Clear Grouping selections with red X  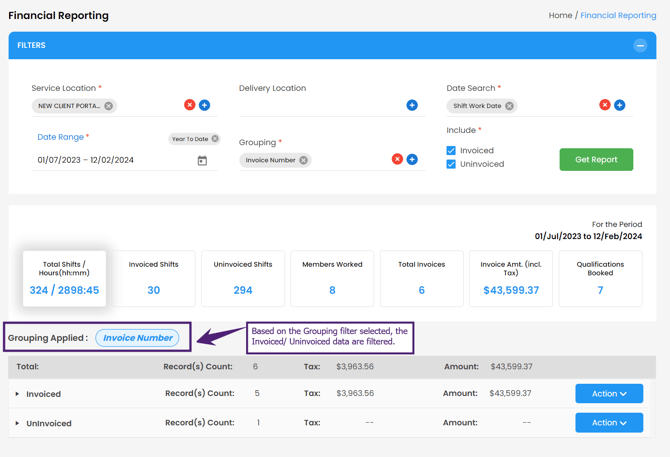(397, 159)
